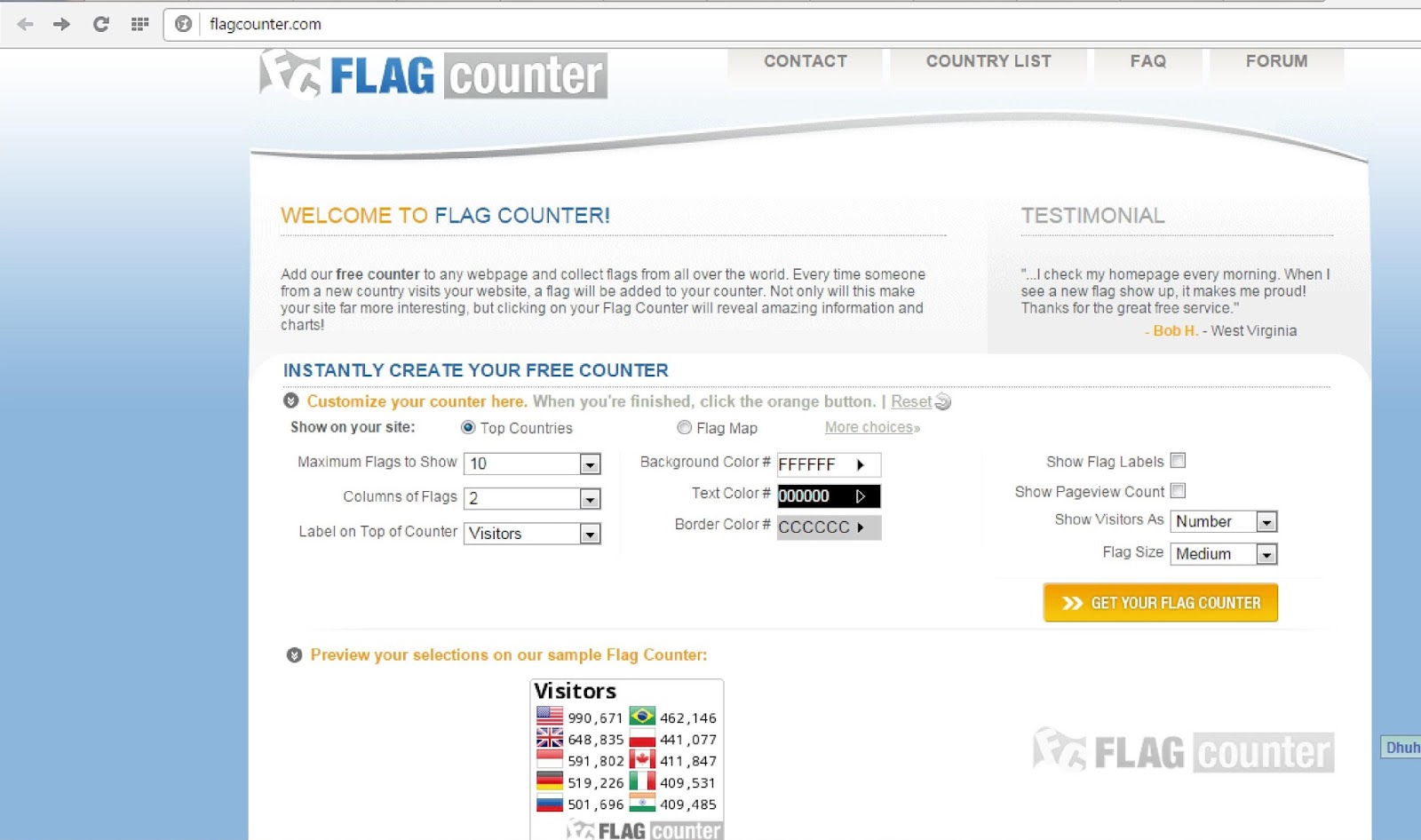The width and height of the screenshot is (1421, 840).
Task: Select the Top Countries radio button
Action: [468, 427]
